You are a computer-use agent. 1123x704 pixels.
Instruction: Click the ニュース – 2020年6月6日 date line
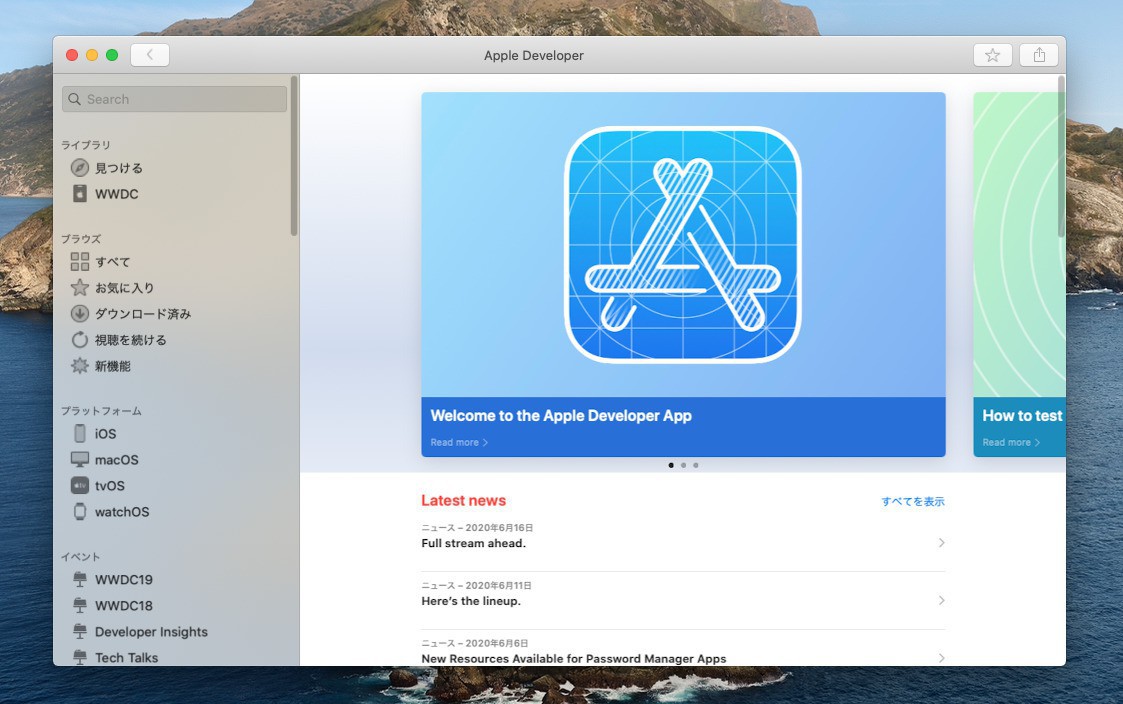(x=475, y=643)
